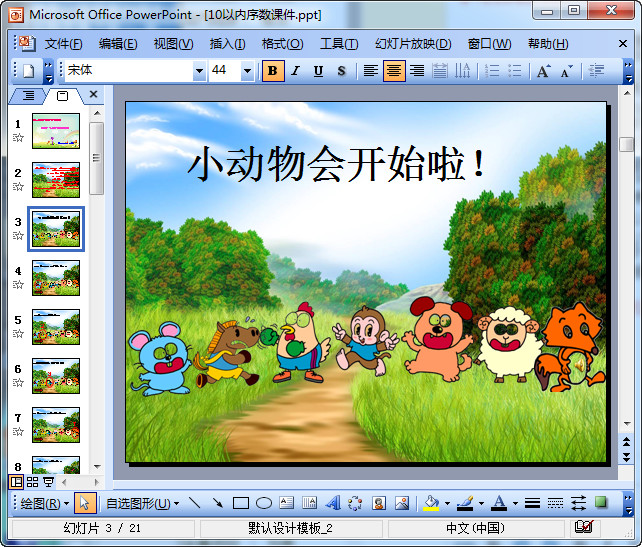
Task: Switch to Outline tab
Action: click(x=28, y=96)
